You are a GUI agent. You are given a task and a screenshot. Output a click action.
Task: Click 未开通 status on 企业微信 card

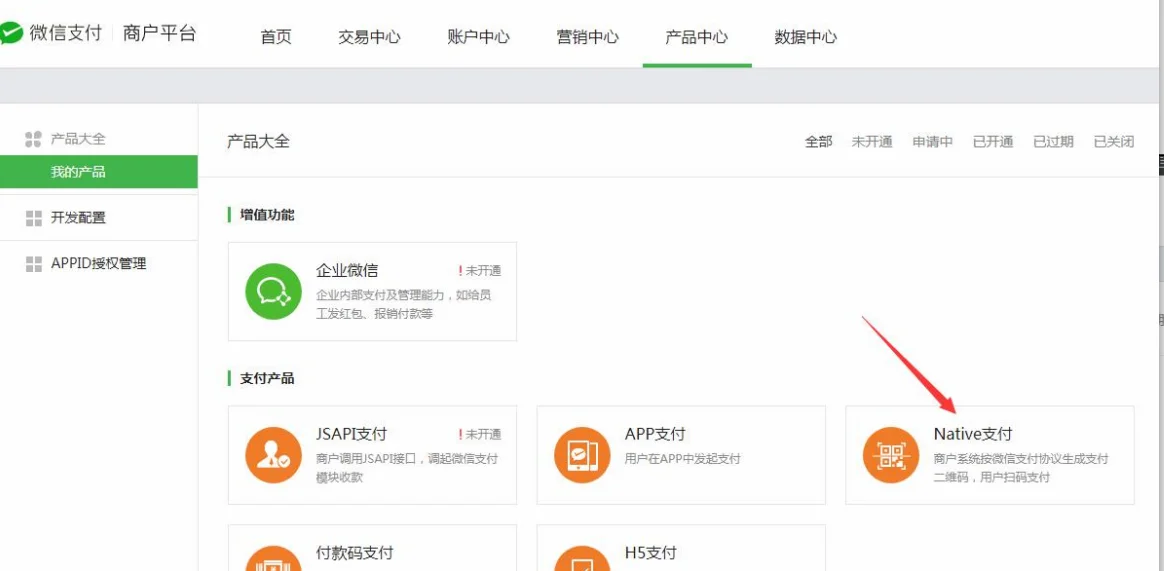click(x=480, y=271)
